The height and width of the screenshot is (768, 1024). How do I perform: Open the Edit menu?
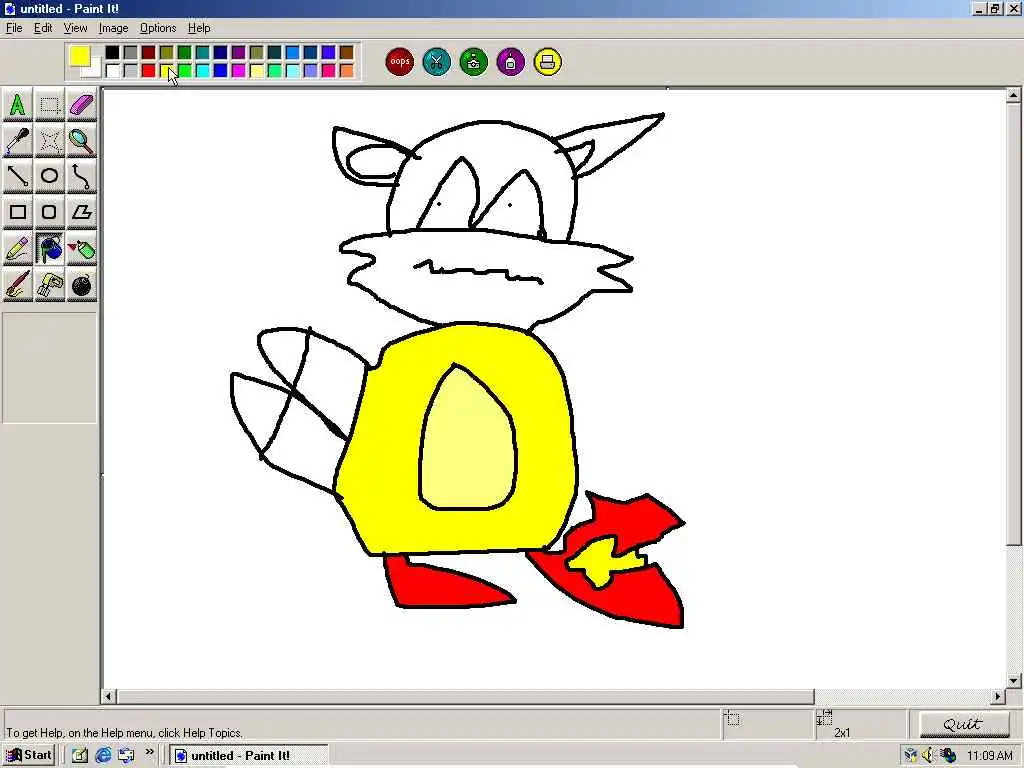click(x=43, y=28)
